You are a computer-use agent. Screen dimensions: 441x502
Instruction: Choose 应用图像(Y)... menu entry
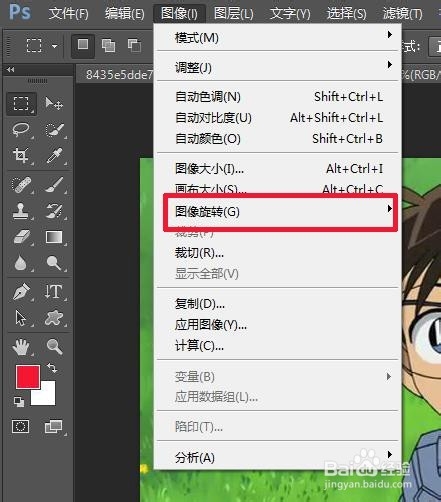(277, 325)
